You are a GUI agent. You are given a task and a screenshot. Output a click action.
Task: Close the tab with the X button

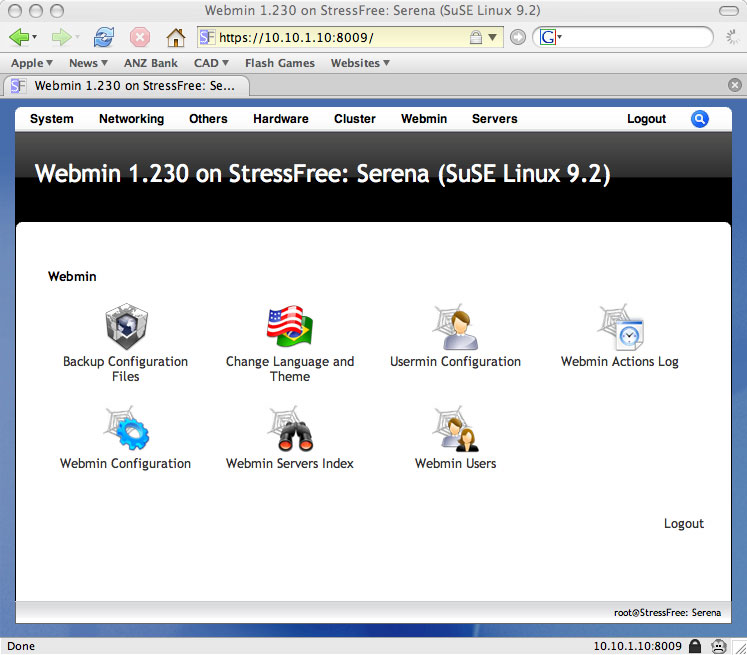pyautogui.click(x=735, y=85)
